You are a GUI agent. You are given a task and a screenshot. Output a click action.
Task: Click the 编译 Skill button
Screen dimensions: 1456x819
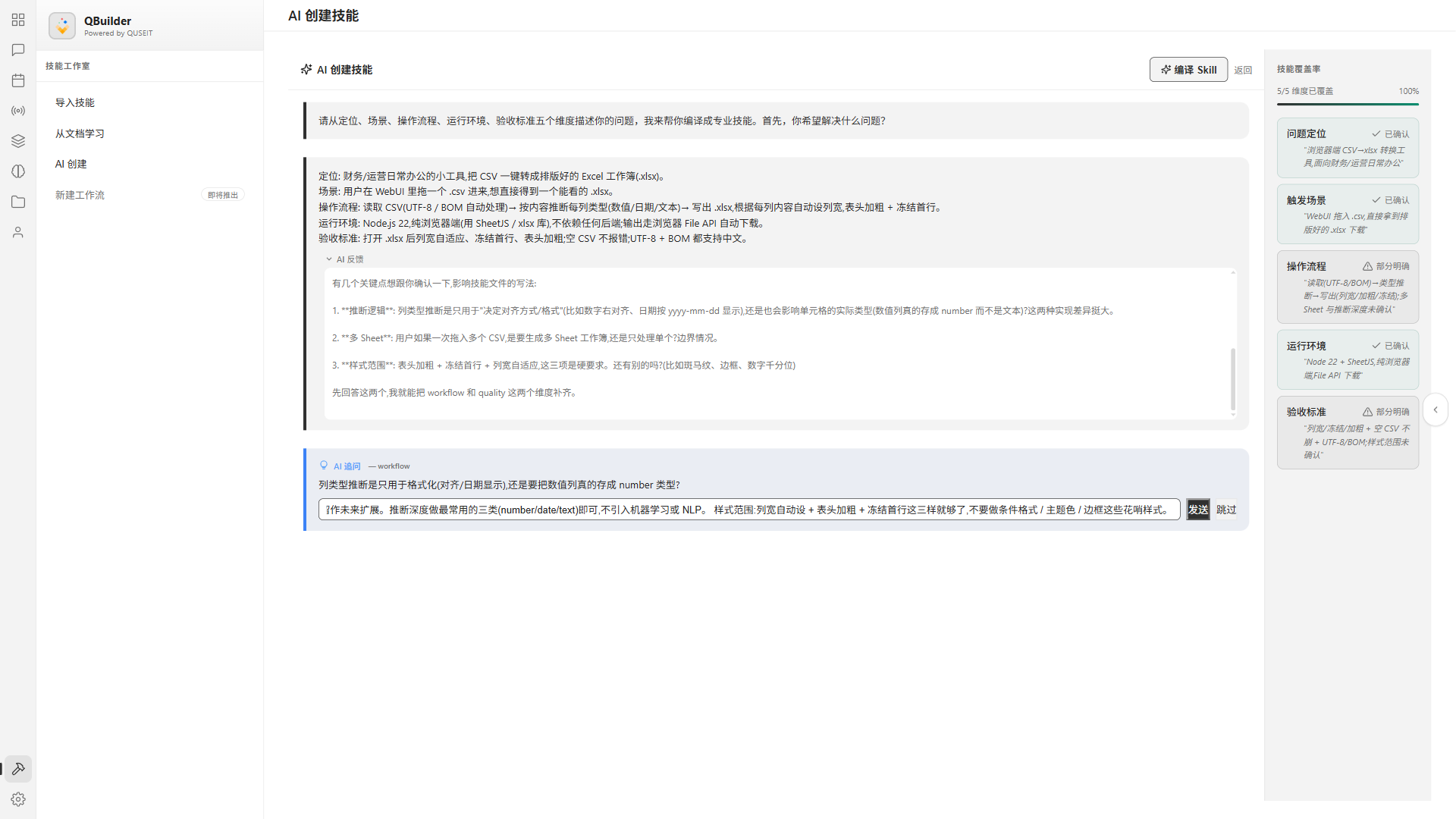click(x=1188, y=70)
